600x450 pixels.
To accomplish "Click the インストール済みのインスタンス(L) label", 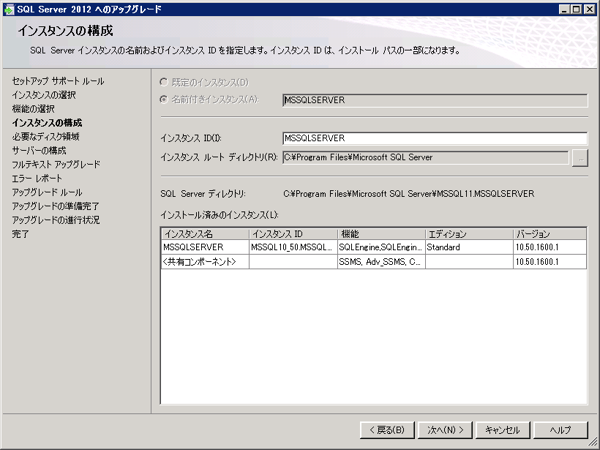I will 219,215.
